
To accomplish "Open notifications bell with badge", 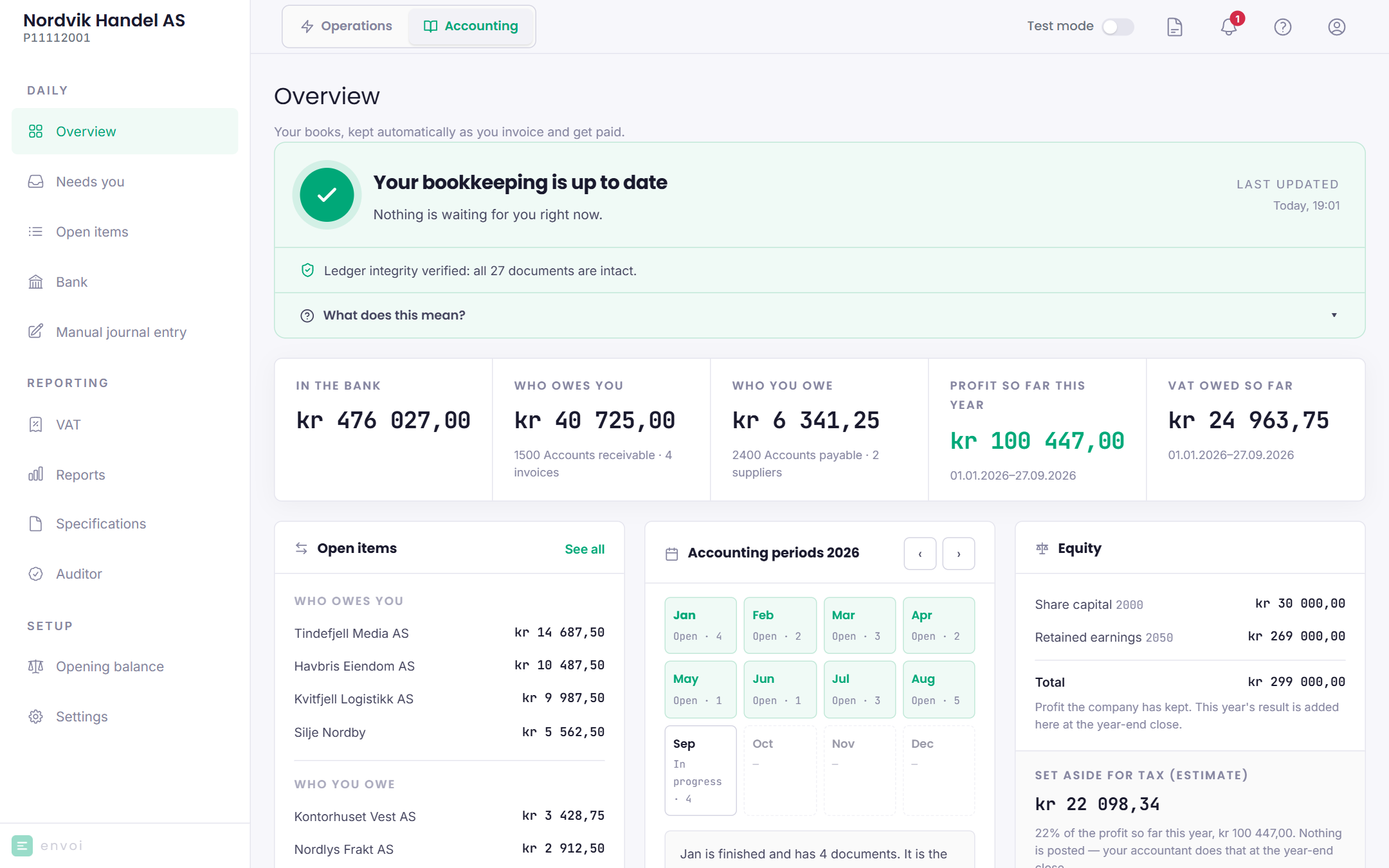I will point(1229,26).
